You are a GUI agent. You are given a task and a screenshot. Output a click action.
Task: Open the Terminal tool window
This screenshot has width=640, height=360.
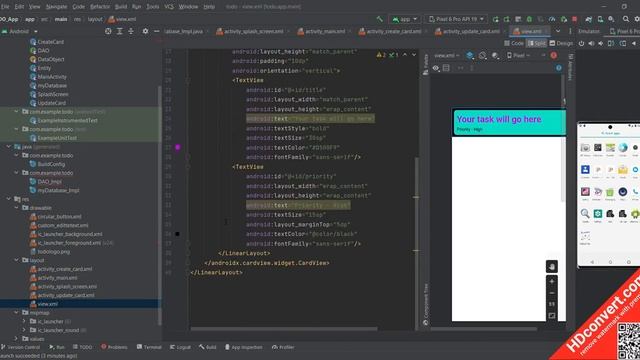[149, 347]
